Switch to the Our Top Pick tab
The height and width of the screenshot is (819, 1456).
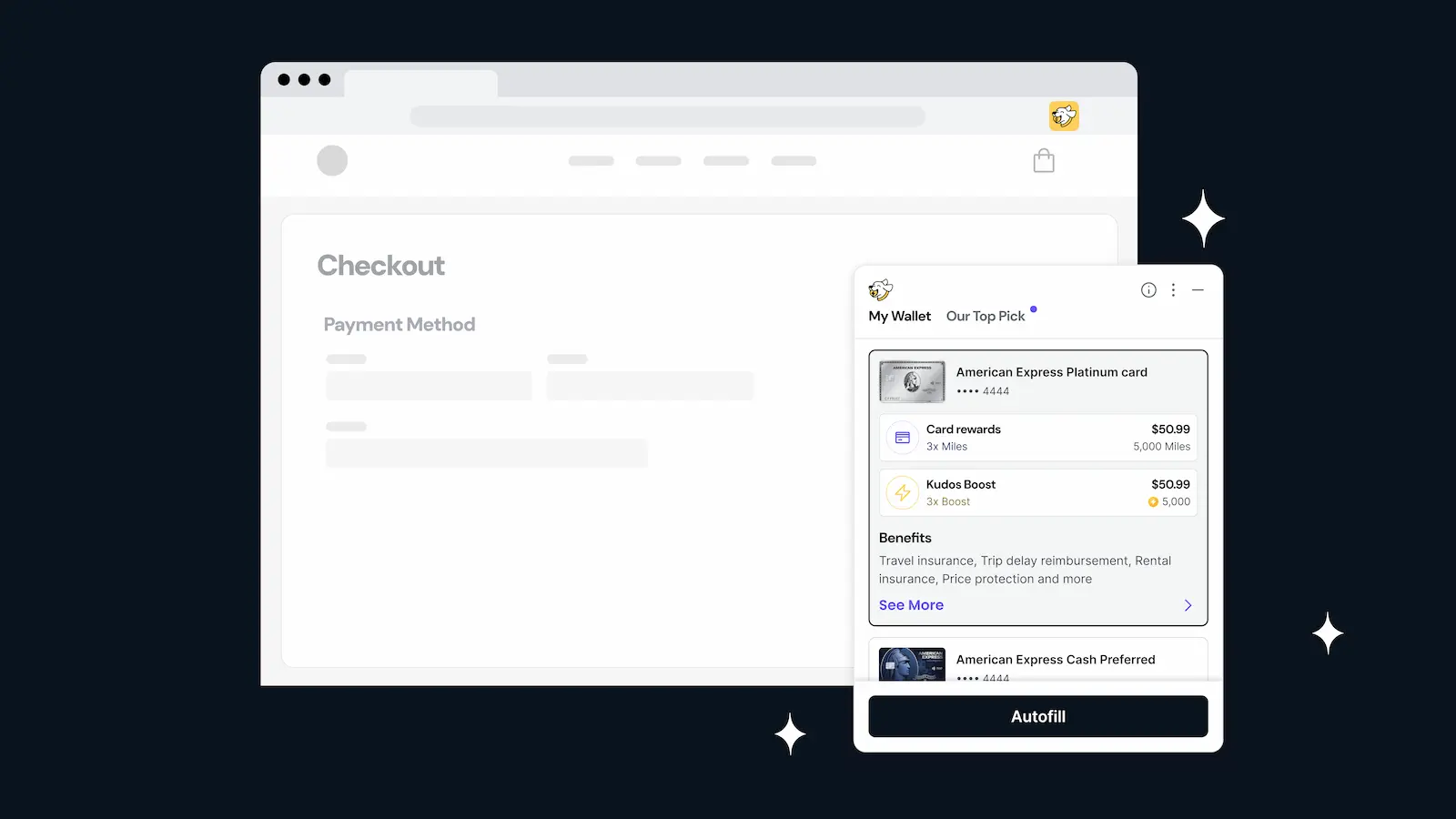986,316
